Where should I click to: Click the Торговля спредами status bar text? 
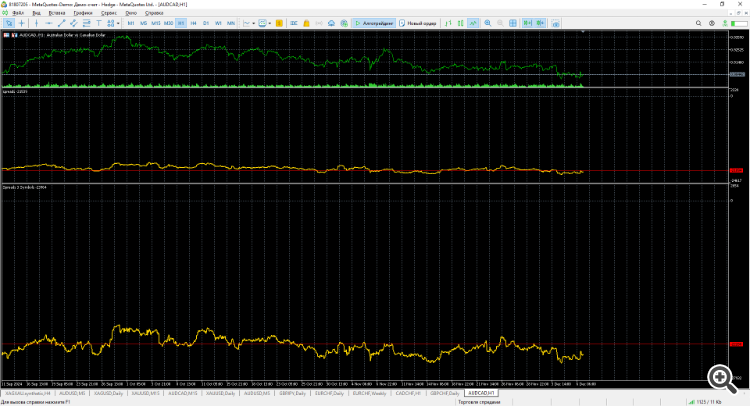pyautogui.click(x=479, y=402)
